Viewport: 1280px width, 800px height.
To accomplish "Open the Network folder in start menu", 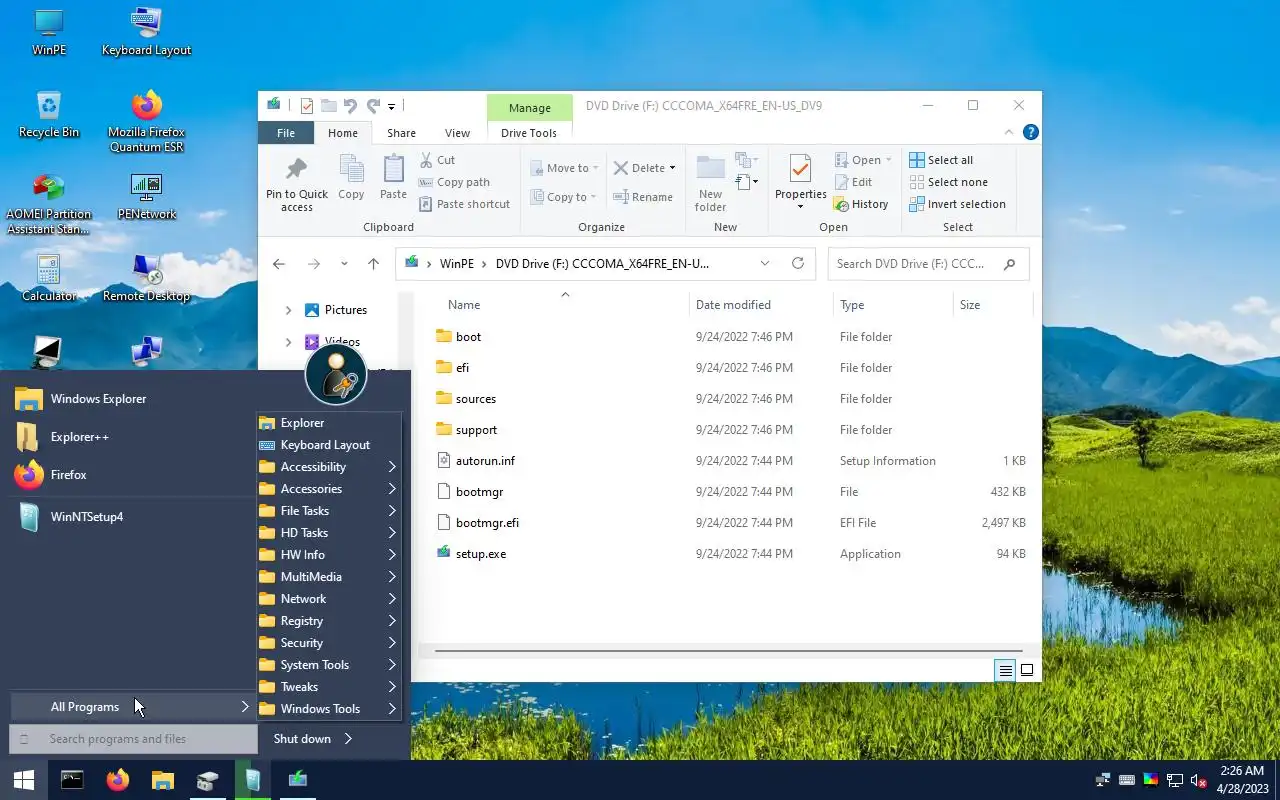I will (x=329, y=599).
